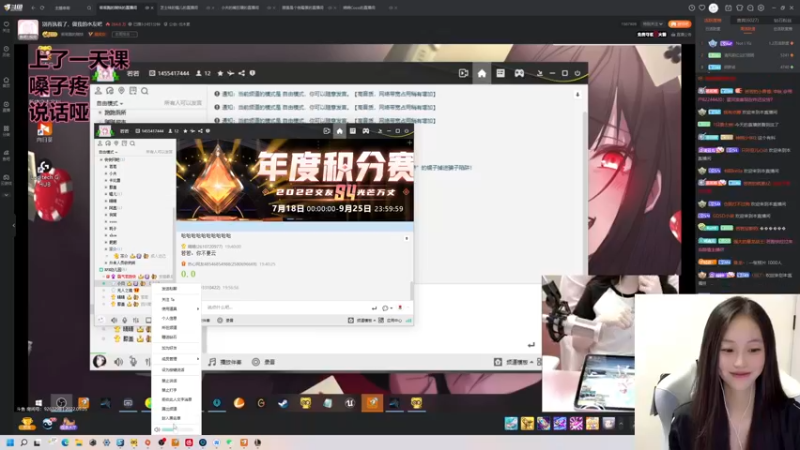Open the search icon in inner YY left toolbar
The width and height of the screenshot is (800, 450).
coord(132,143)
